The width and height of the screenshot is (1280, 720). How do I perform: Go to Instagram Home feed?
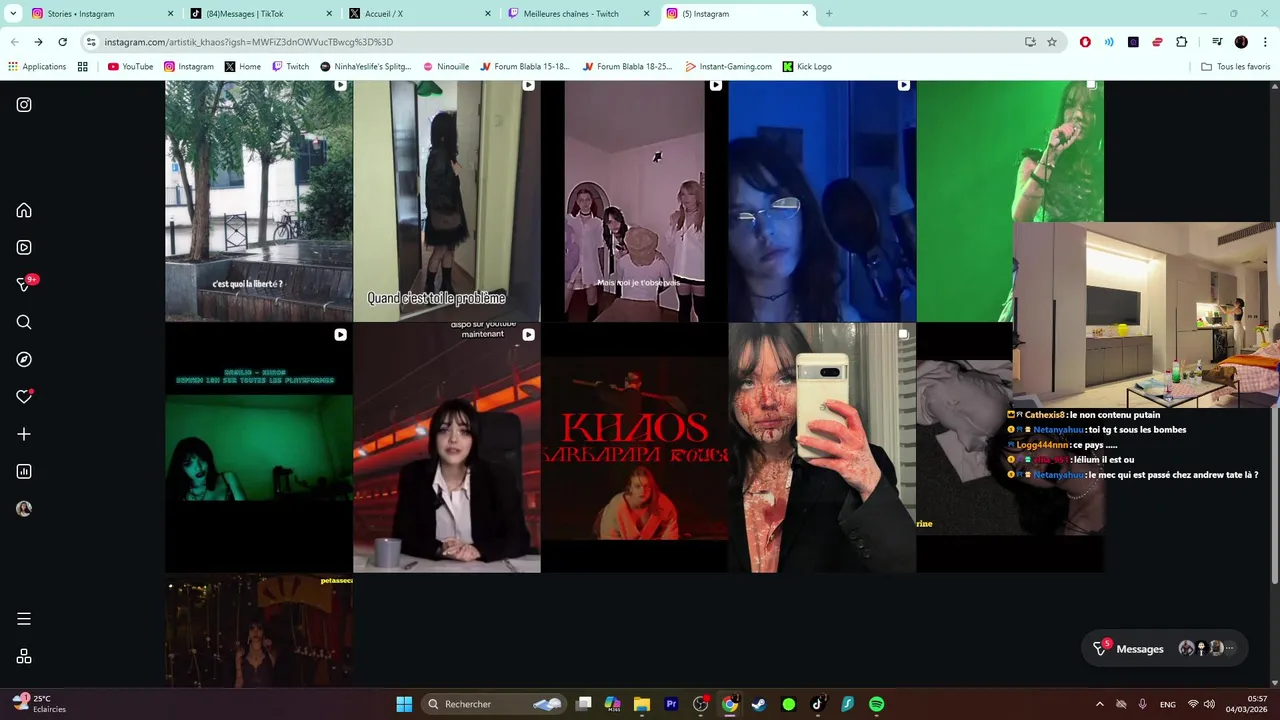[x=24, y=210]
